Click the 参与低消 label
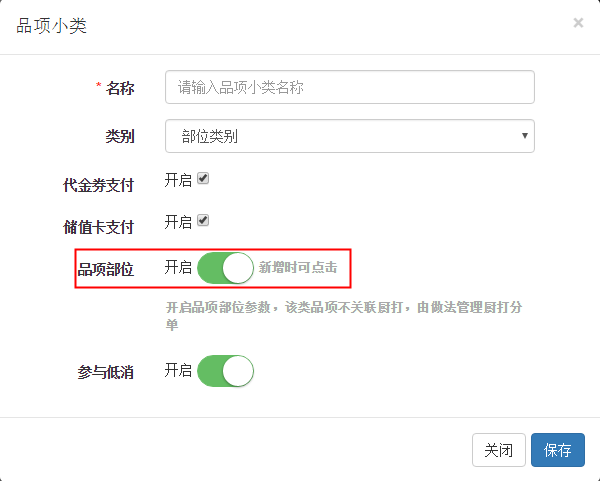The height and width of the screenshot is (481, 600). pos(105,372)
